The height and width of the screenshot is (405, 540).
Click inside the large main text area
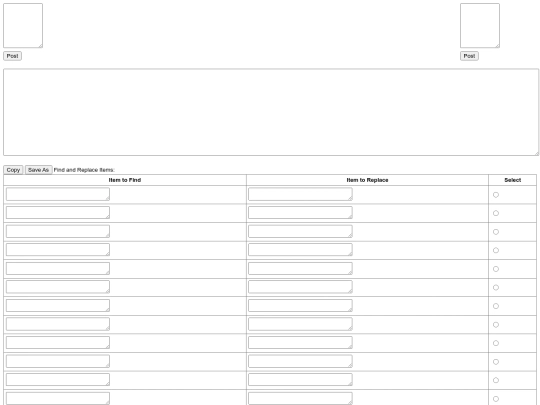coord(271,112)
